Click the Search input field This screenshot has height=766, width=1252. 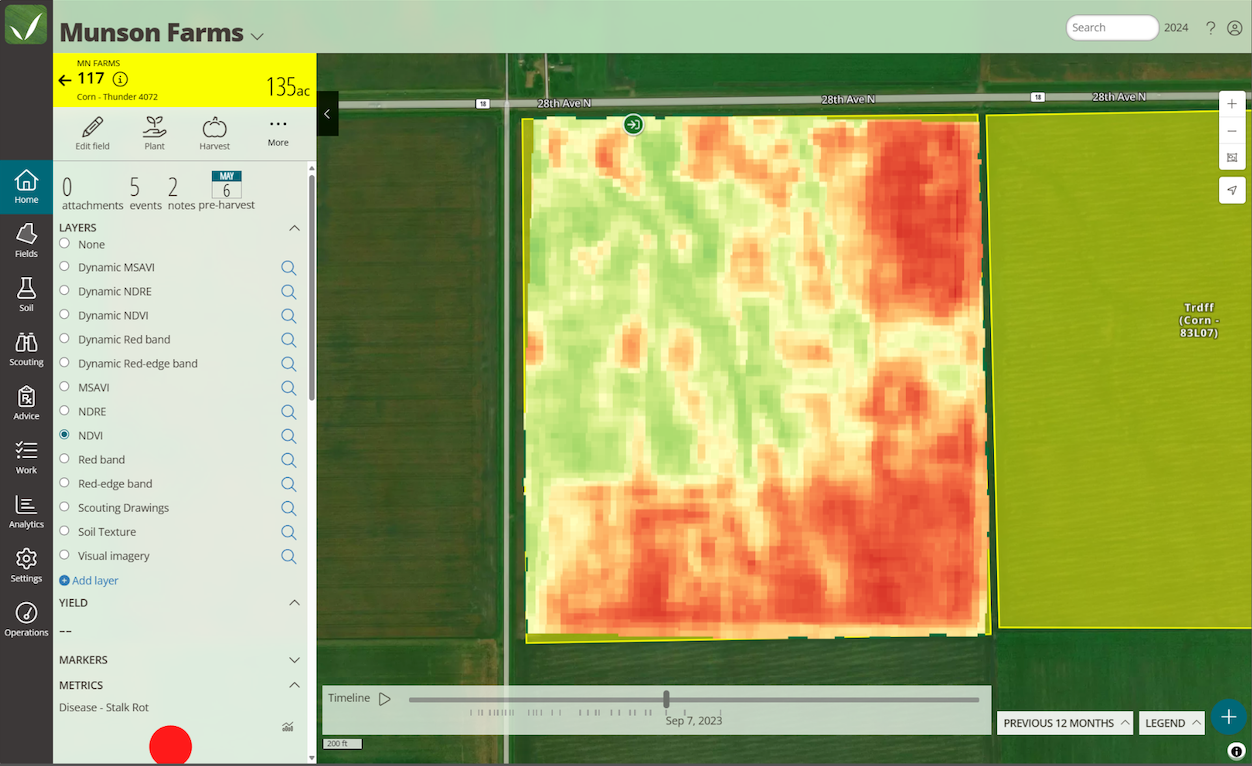(1112, 28)
